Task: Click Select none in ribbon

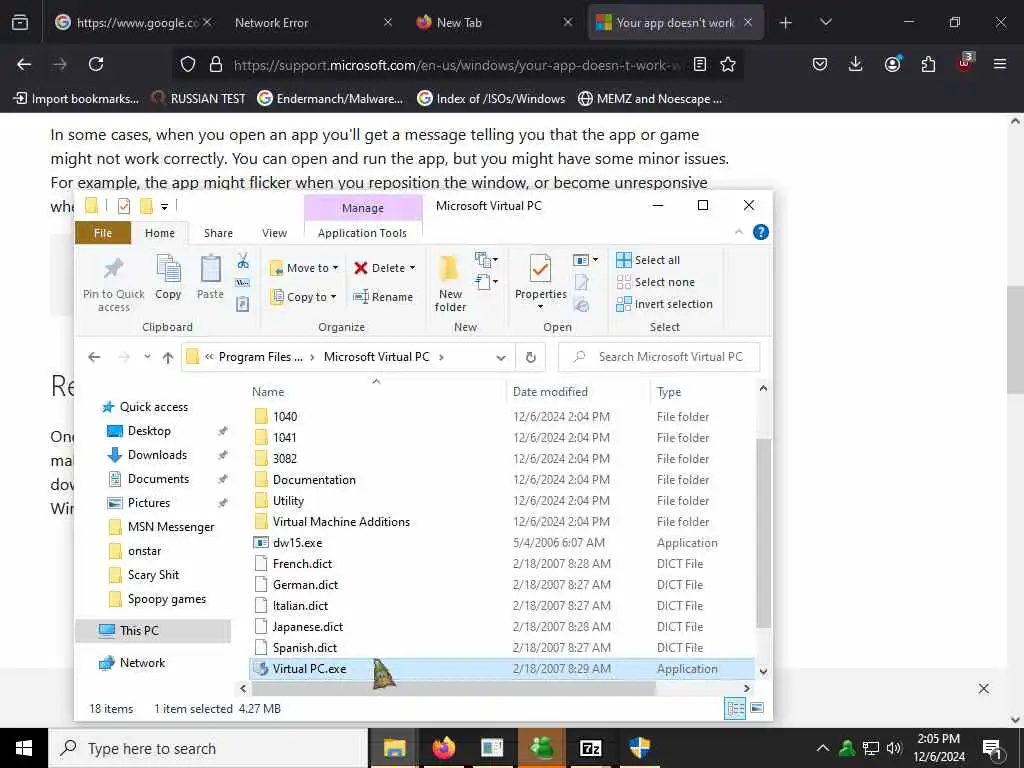Action: click(x=656, y=282)
